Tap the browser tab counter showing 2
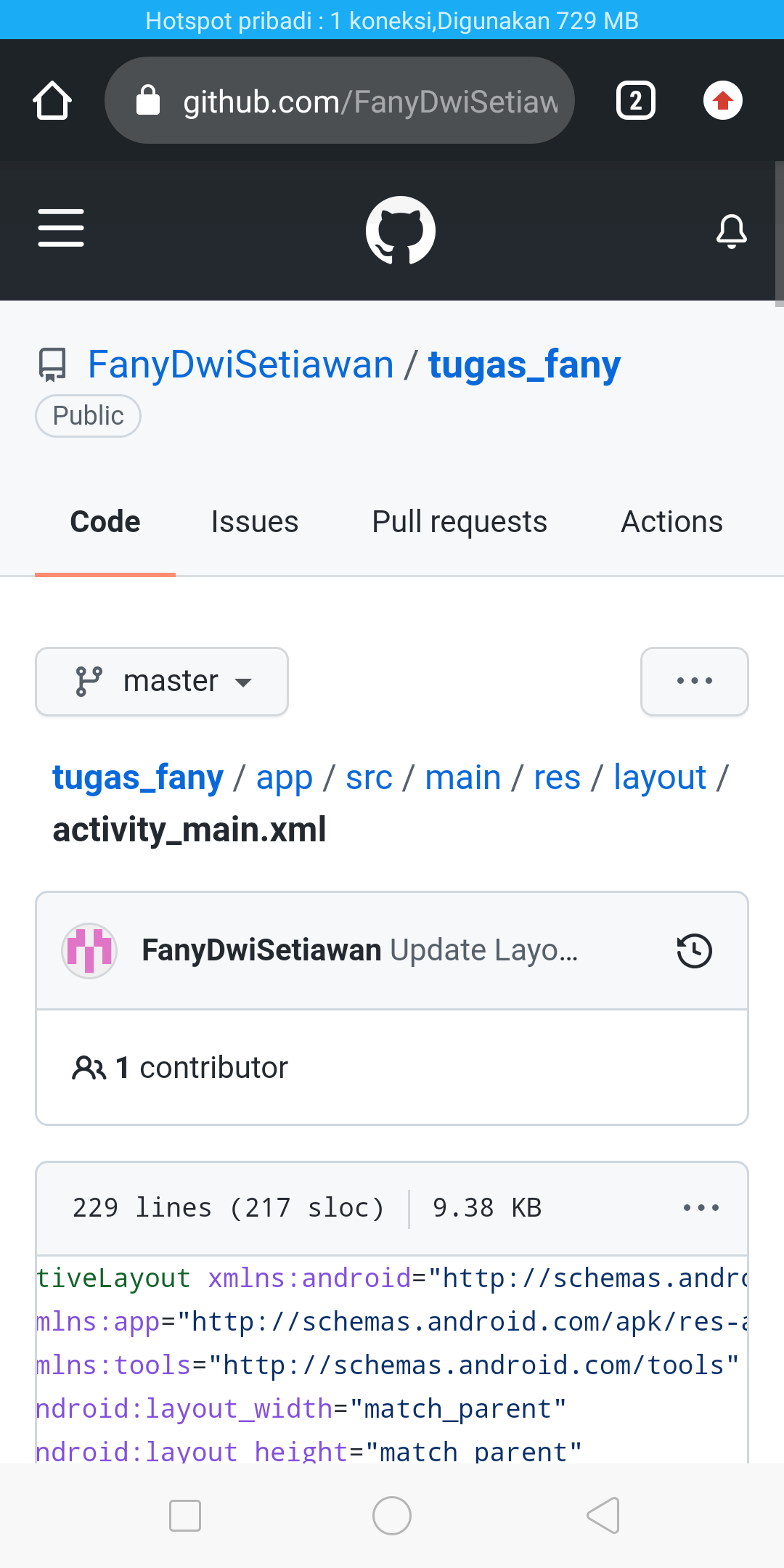 click(635, 100)
